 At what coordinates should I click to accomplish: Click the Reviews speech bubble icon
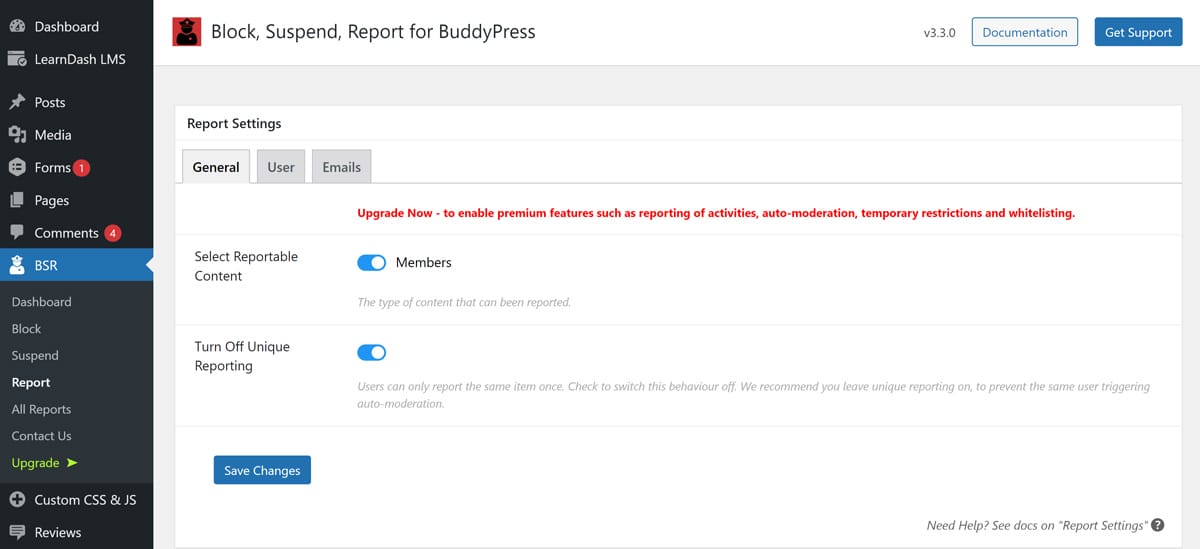pos(17,533)
